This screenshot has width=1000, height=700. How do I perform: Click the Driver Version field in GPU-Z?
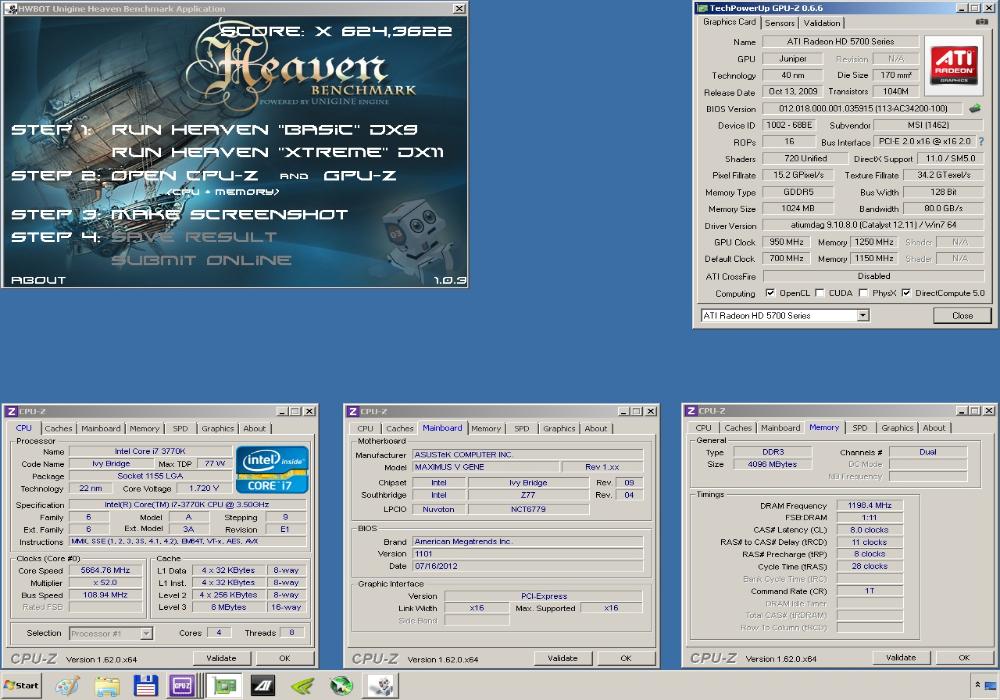[x=872, y=224]
